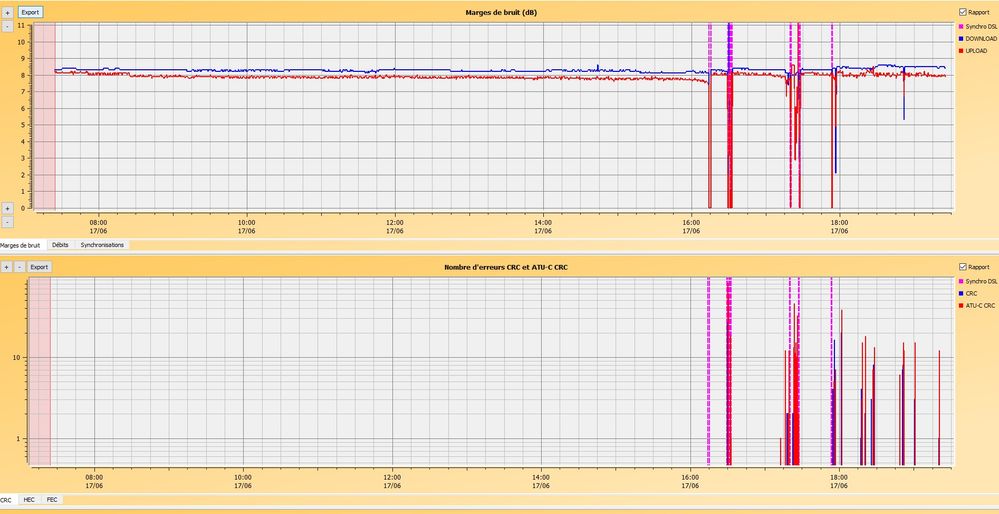Switch to the Débits tab

[60, 244]
